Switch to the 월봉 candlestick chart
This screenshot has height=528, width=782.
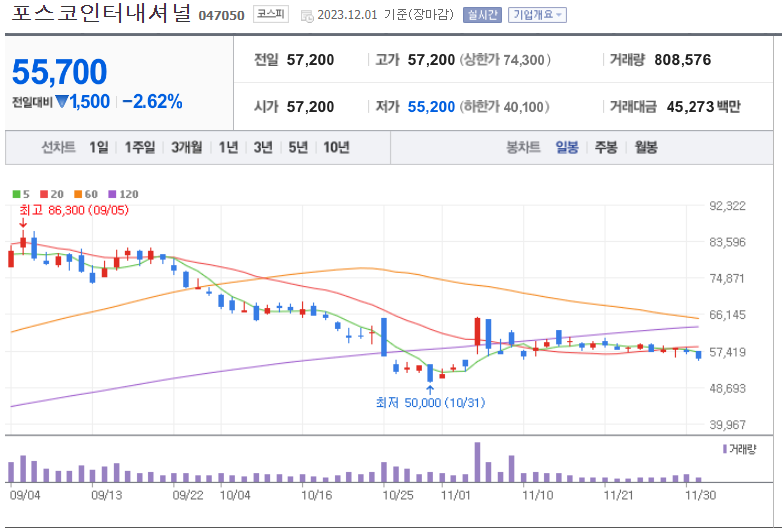pyautogui.click(x=646, y=147)
